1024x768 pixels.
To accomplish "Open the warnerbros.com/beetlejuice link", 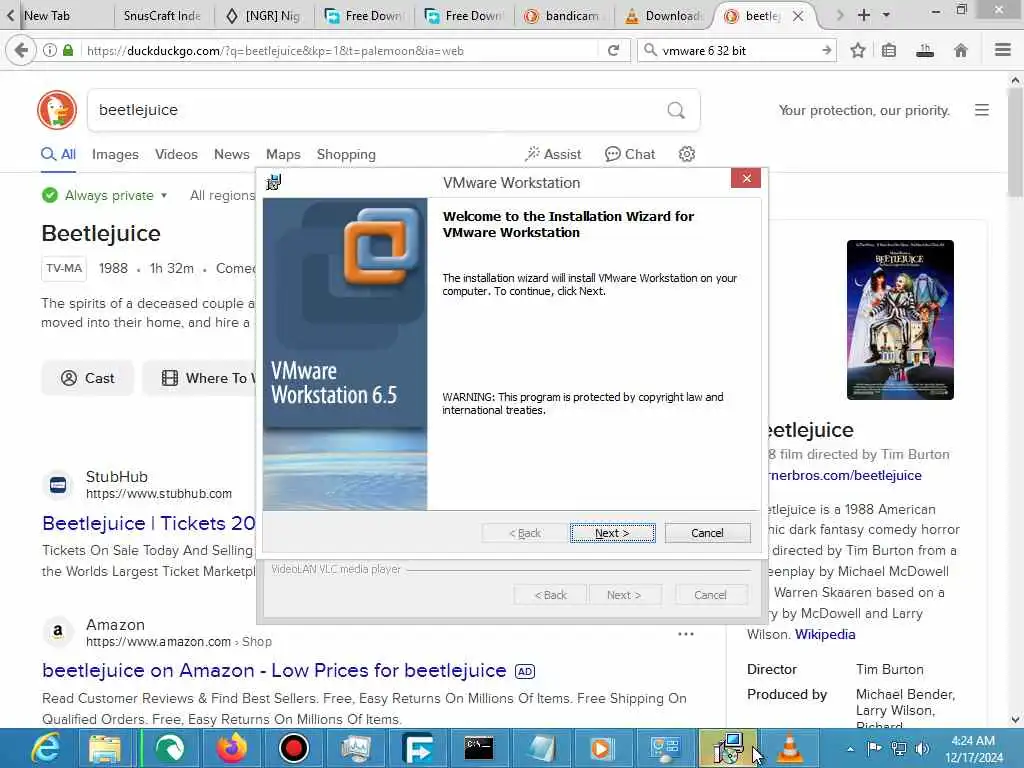I will point(845,475).
